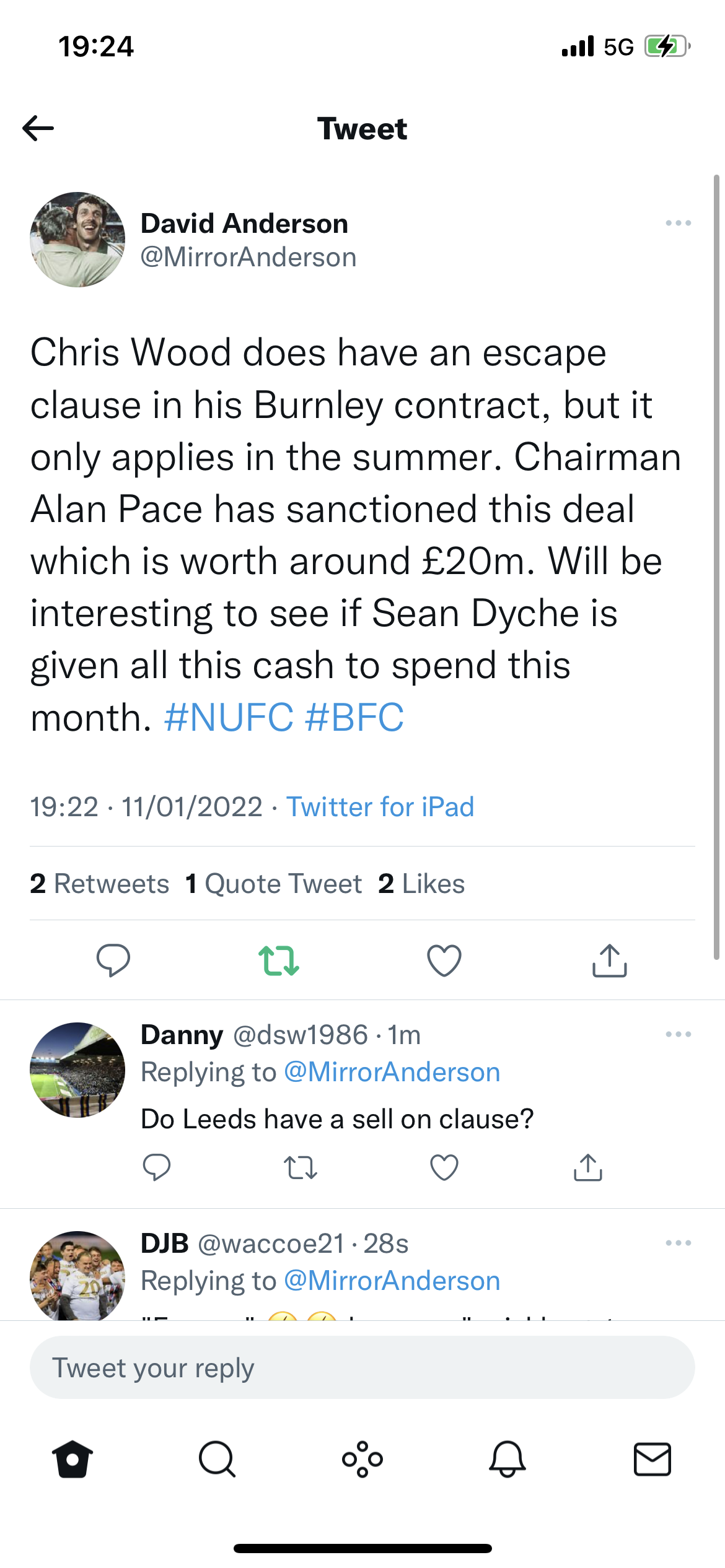
Task: Open the Search tab
Action: coord(217,1459)
